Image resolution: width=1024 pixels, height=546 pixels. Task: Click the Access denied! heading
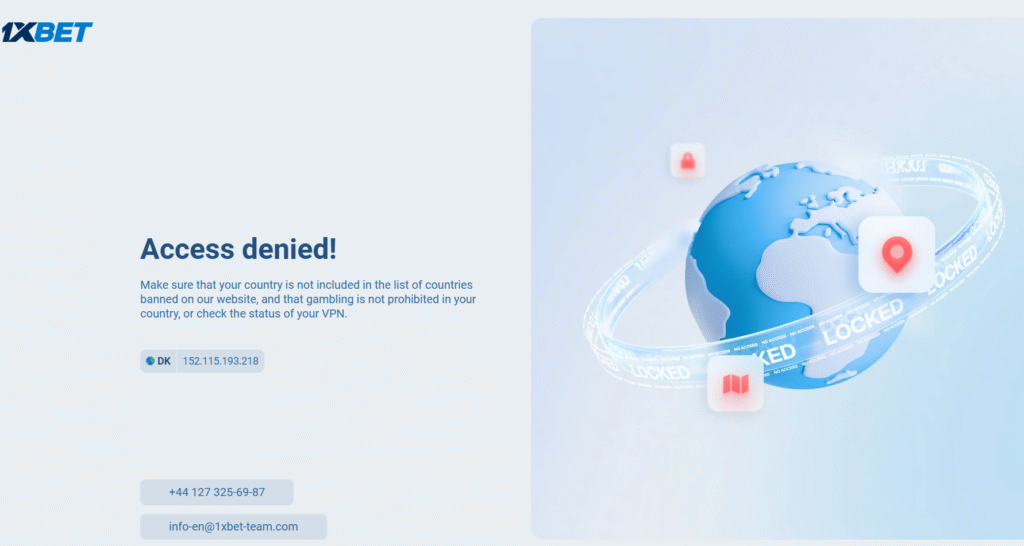click(238, 249)
